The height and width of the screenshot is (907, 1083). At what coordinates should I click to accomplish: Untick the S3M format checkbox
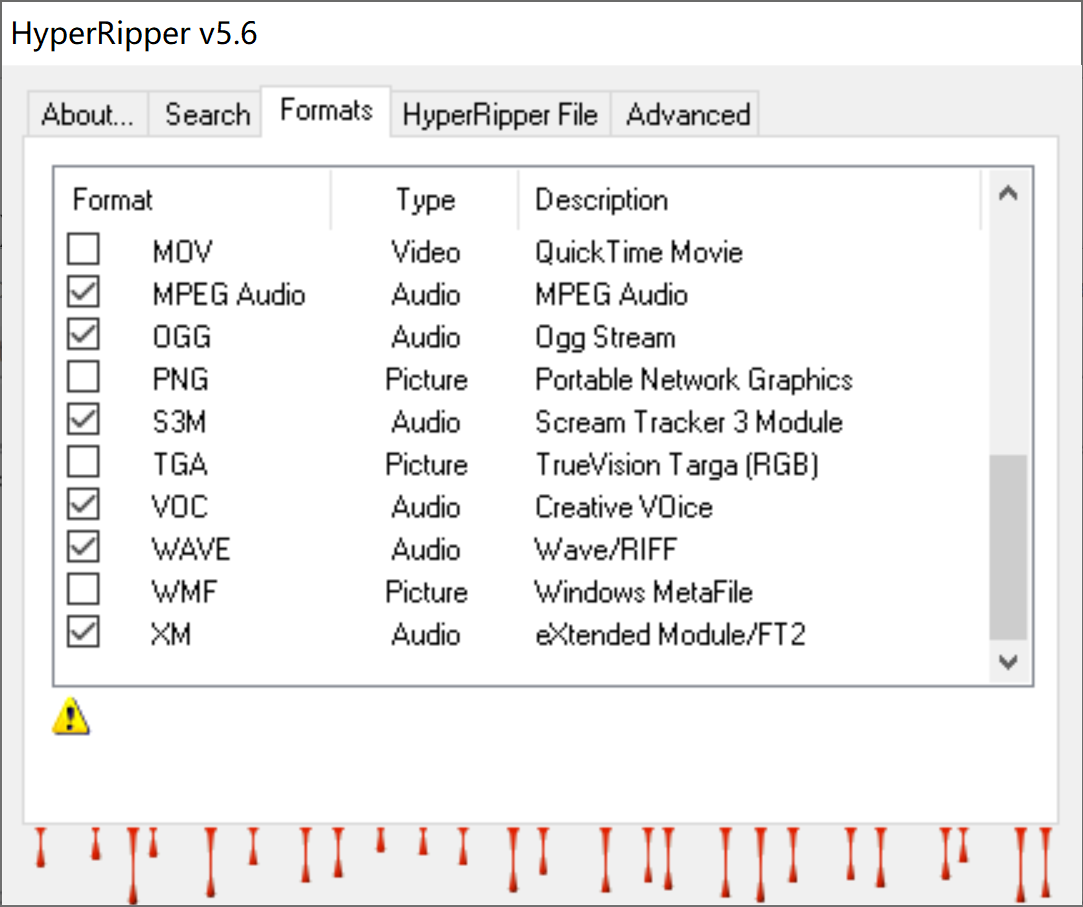[x=84, y=421]
